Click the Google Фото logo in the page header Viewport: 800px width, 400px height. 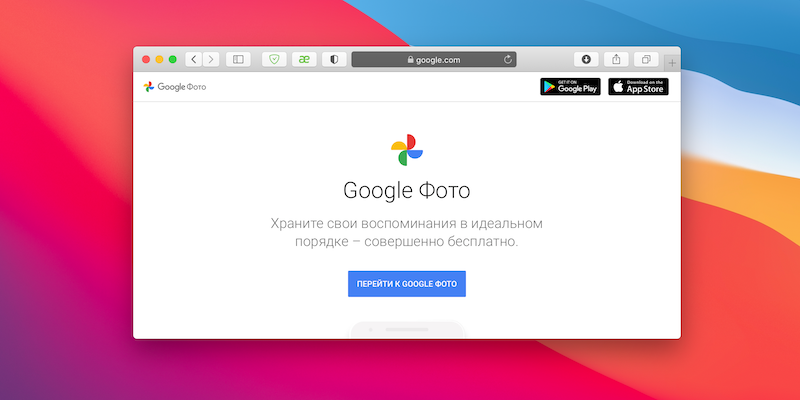(x=175, y=87)
